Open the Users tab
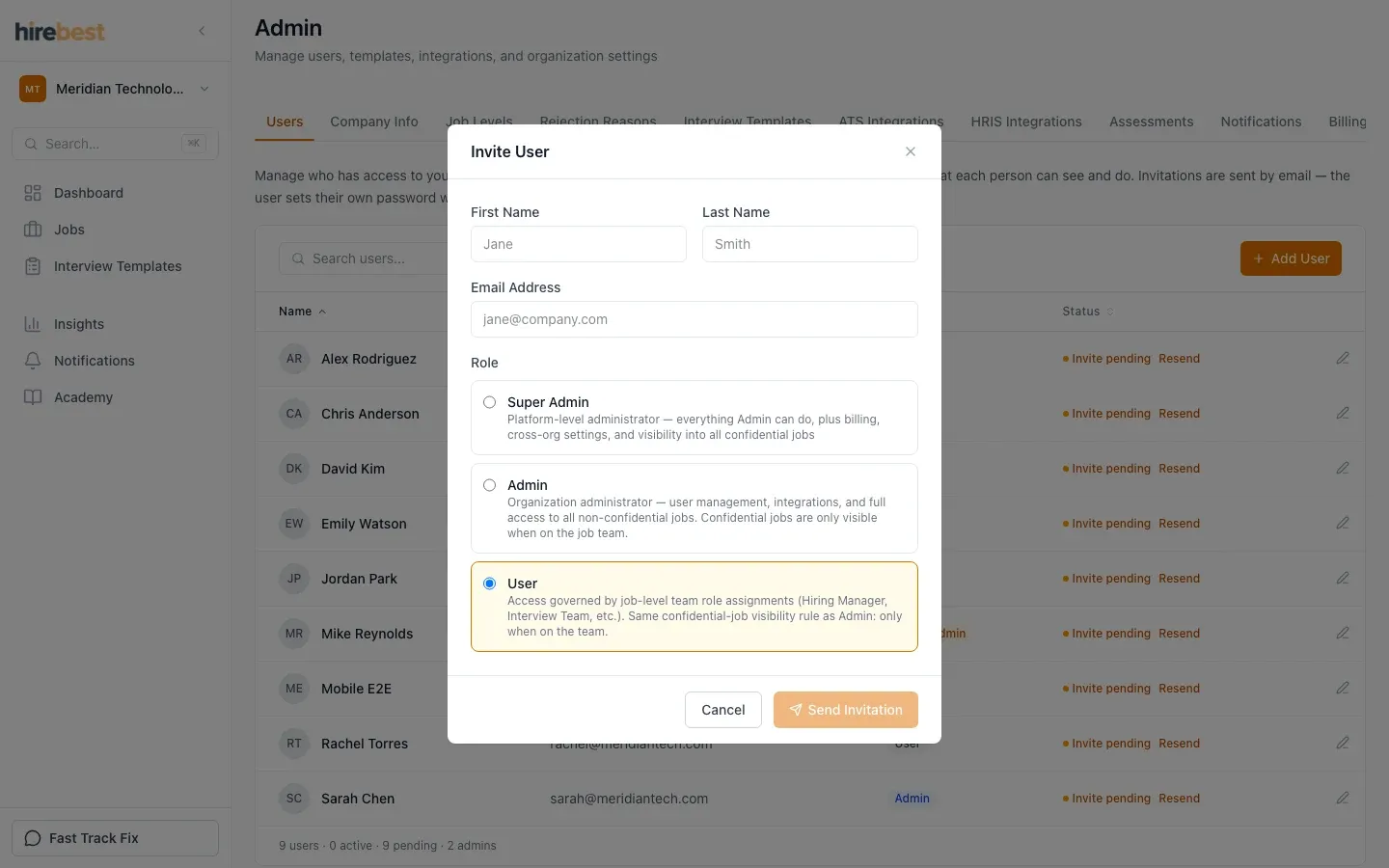 (x=285, y=122)
